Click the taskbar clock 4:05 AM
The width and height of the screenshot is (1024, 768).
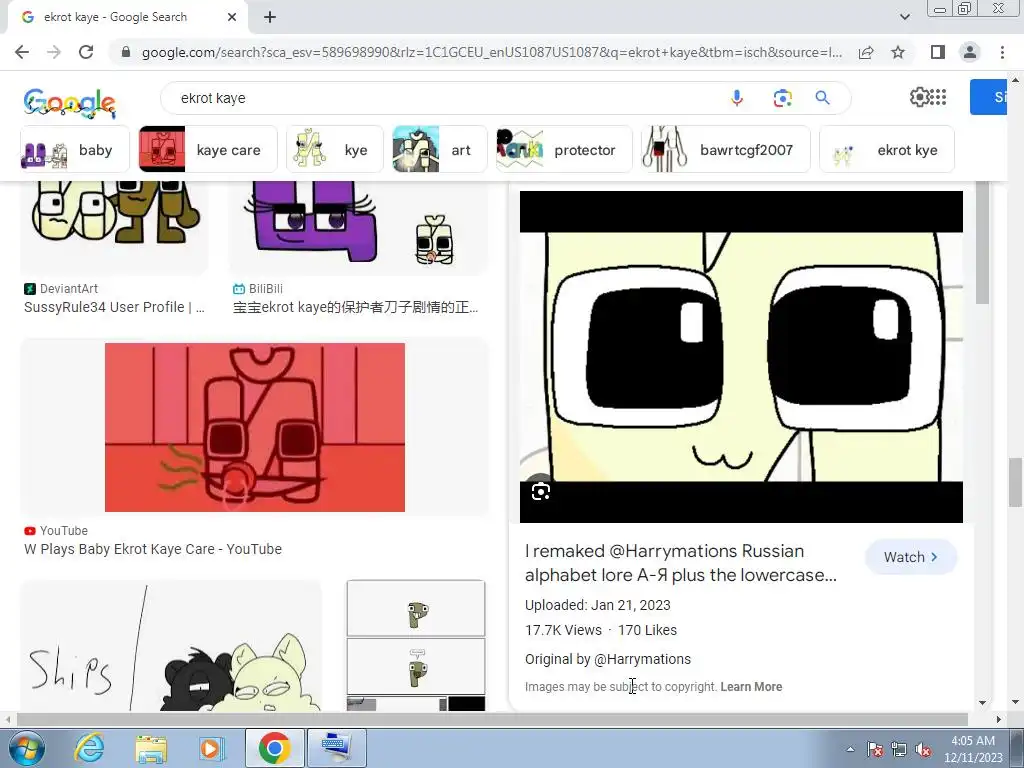pyautogui.click(x=973, y=741)
